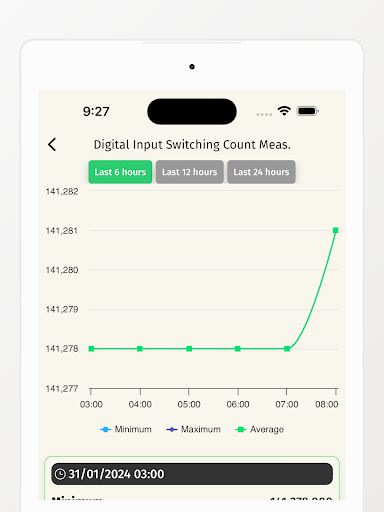Tap the clock icon beside 31/01/2024 03:00
384x512 pixels.
click(x=60, y=474)
